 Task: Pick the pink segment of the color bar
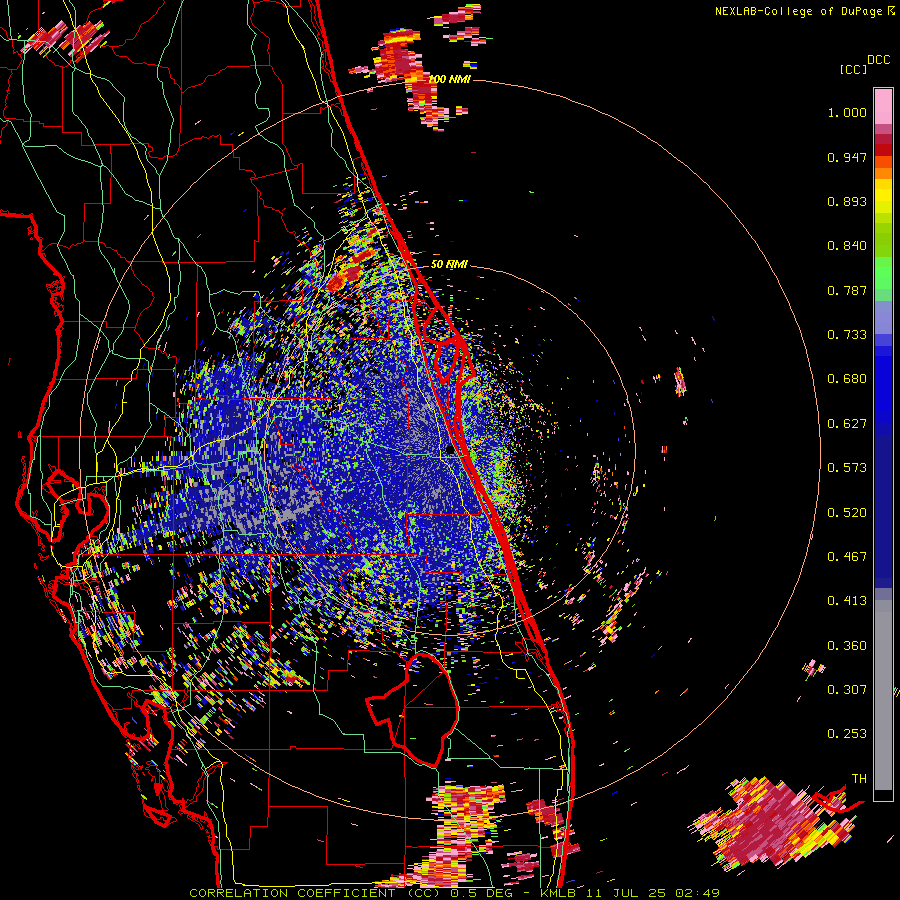pyautogui.click(x=883, y=107)
